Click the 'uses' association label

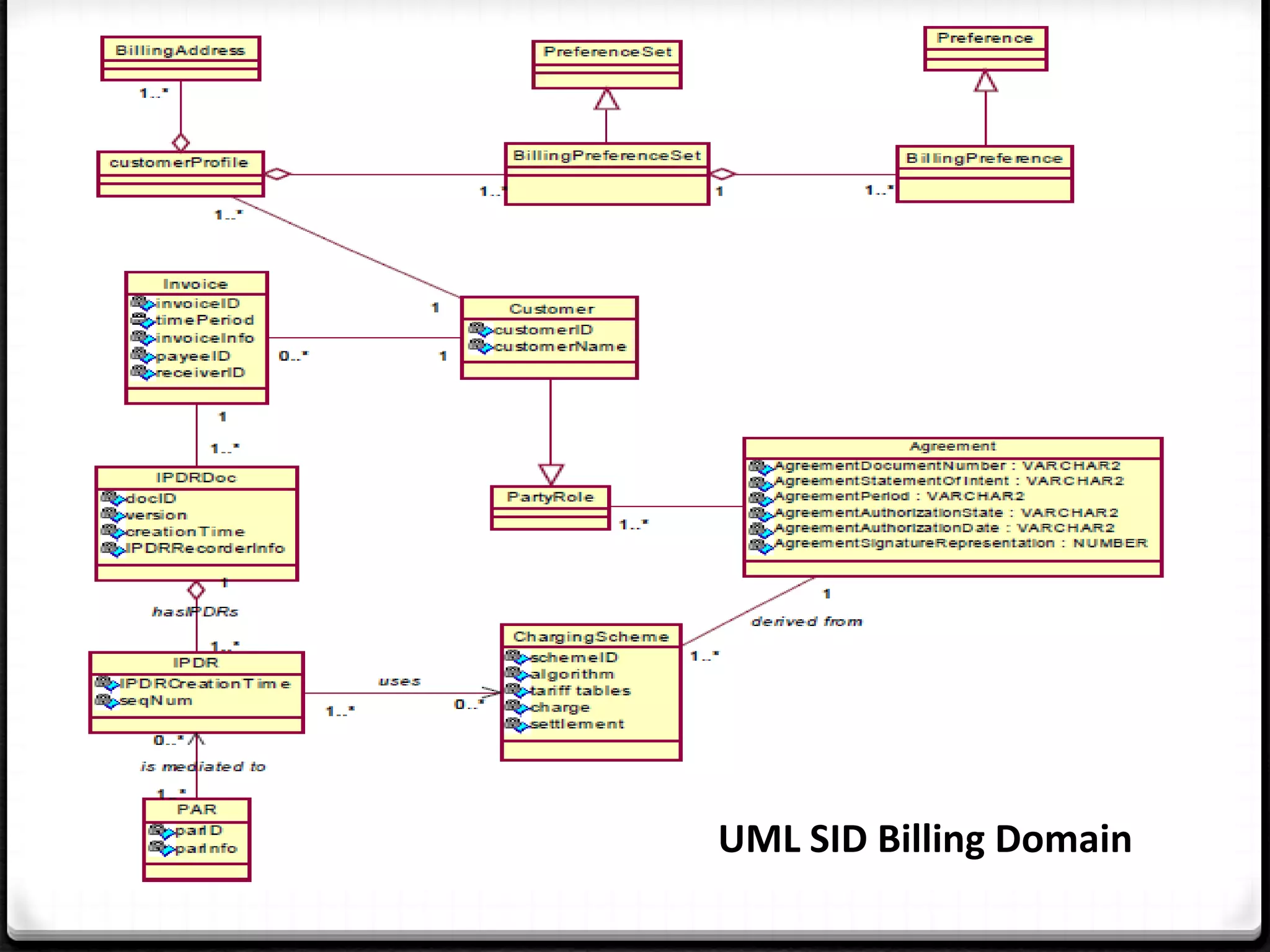tap(399, 681)
